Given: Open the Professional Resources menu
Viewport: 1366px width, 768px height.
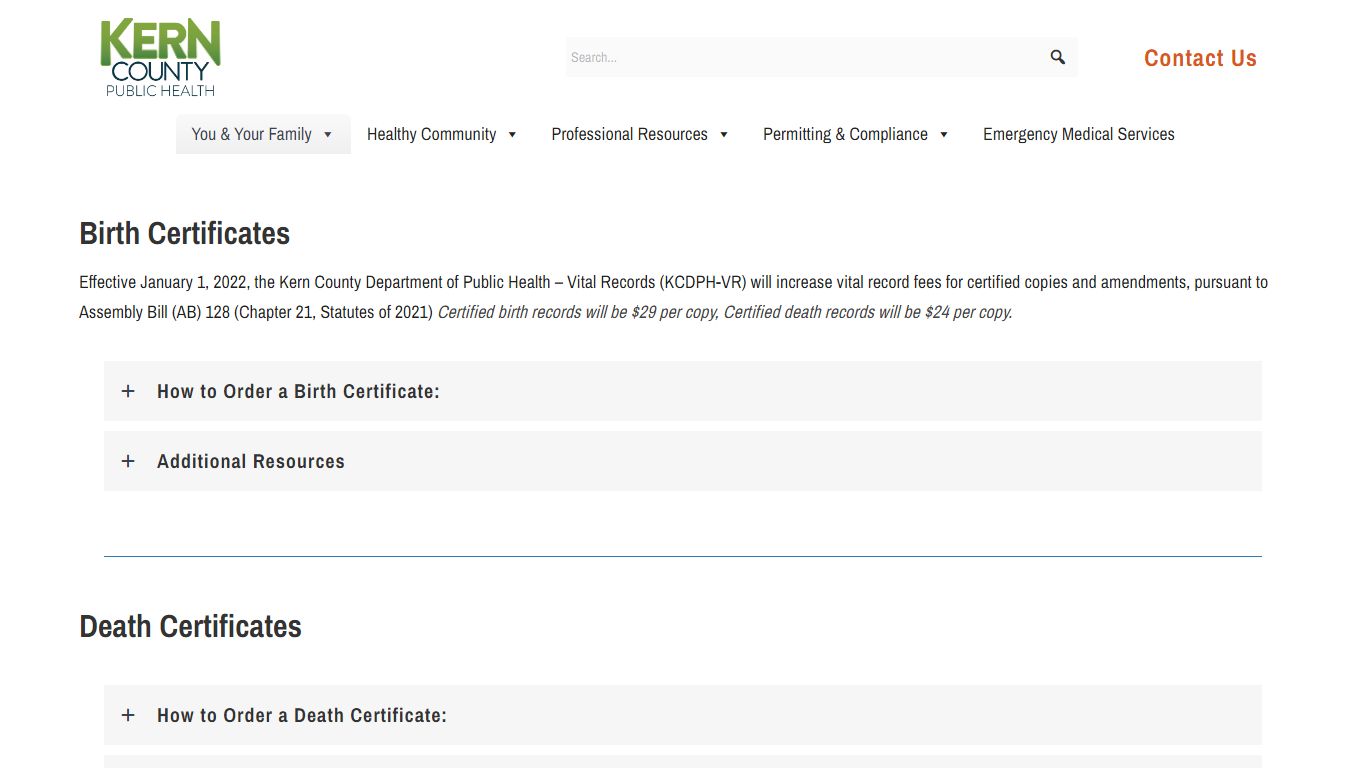Looking at the screenshot, I should coord(640,134).
